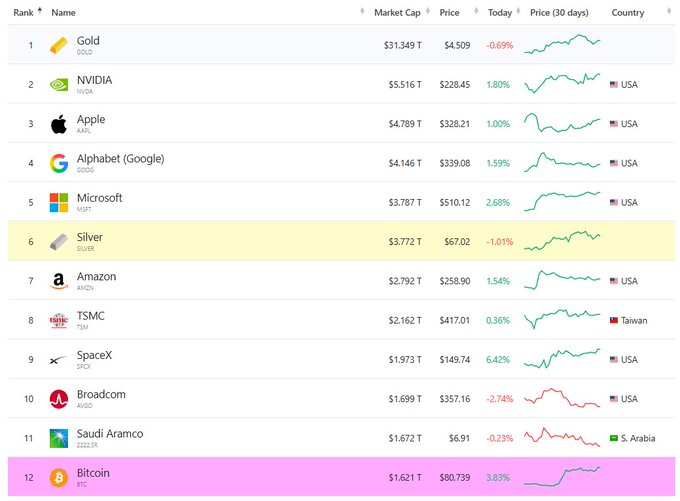Image resolution: width=680 pixels, height=501 pixels.
Task: Click the Taiwan country label
Action: (x=634, y=321)
